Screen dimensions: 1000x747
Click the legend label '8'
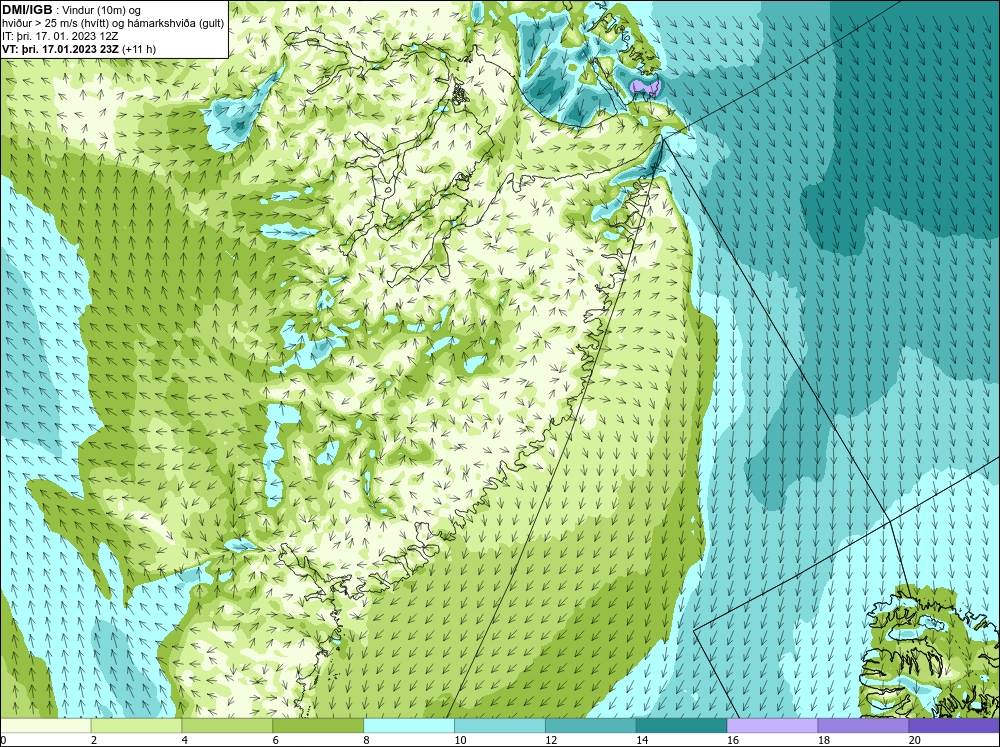pos(367,740)
